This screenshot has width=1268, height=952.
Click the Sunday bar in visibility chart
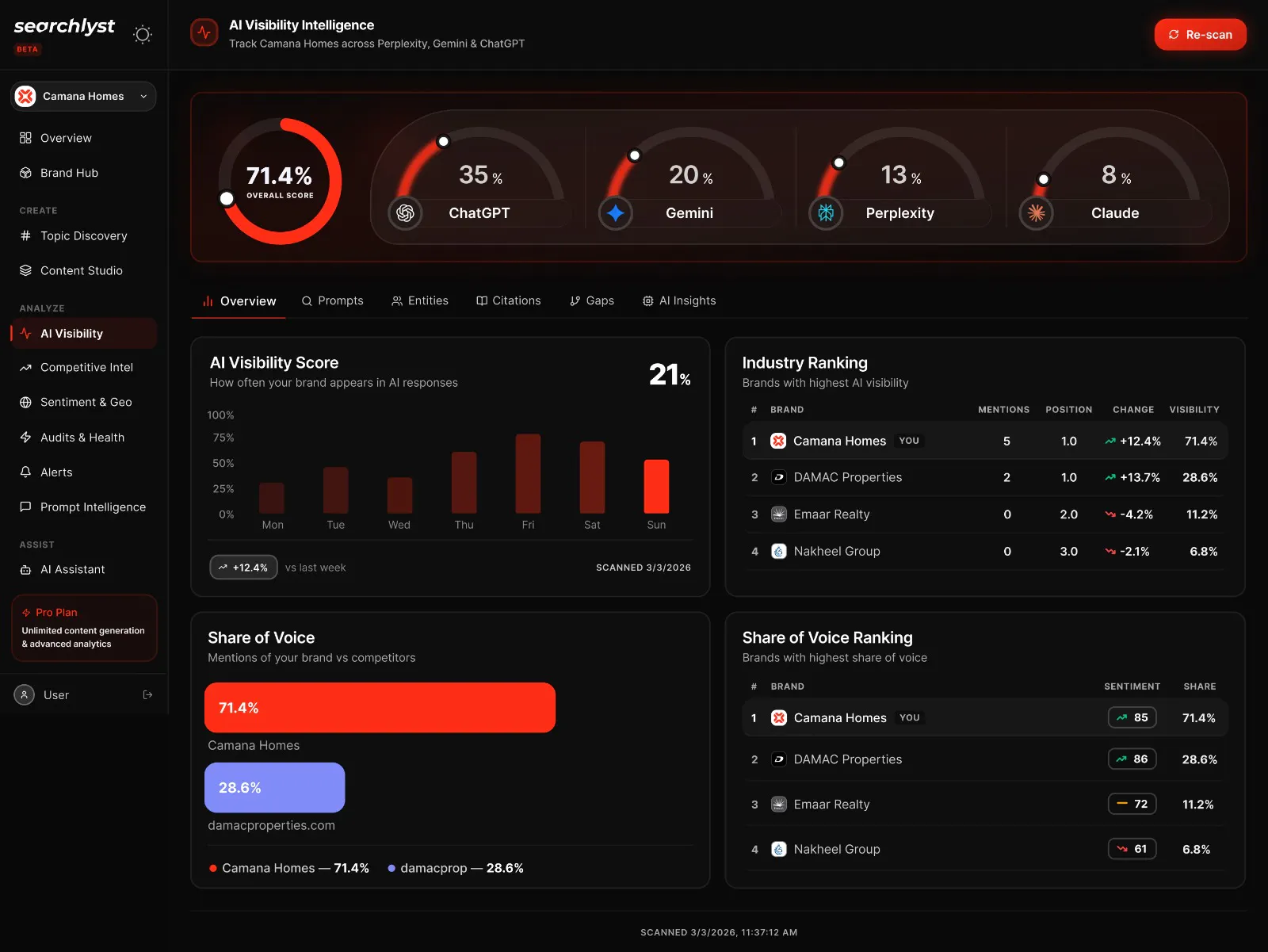click(656, 487)
